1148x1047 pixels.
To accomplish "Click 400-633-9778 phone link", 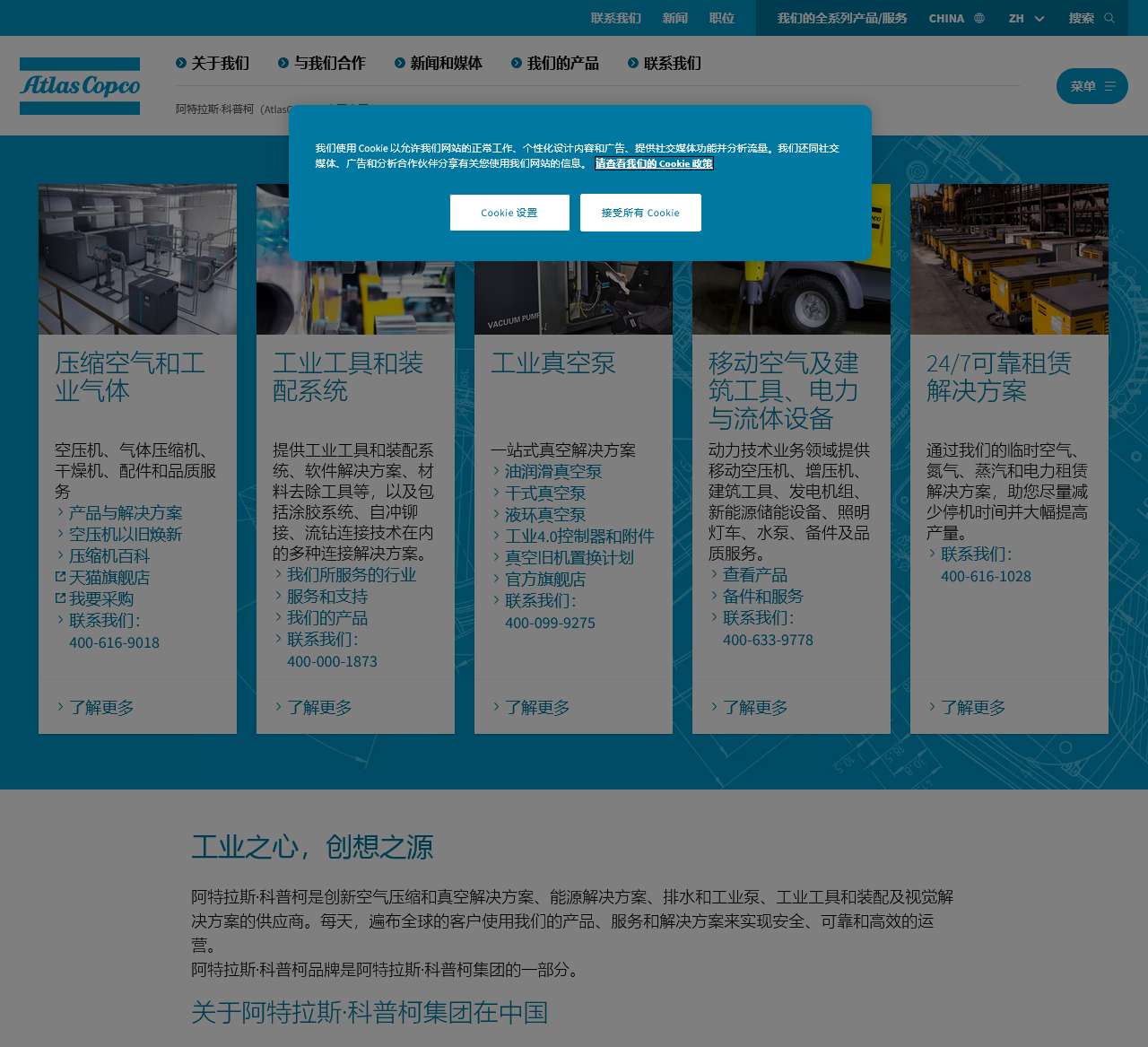I will pos(768,640).
